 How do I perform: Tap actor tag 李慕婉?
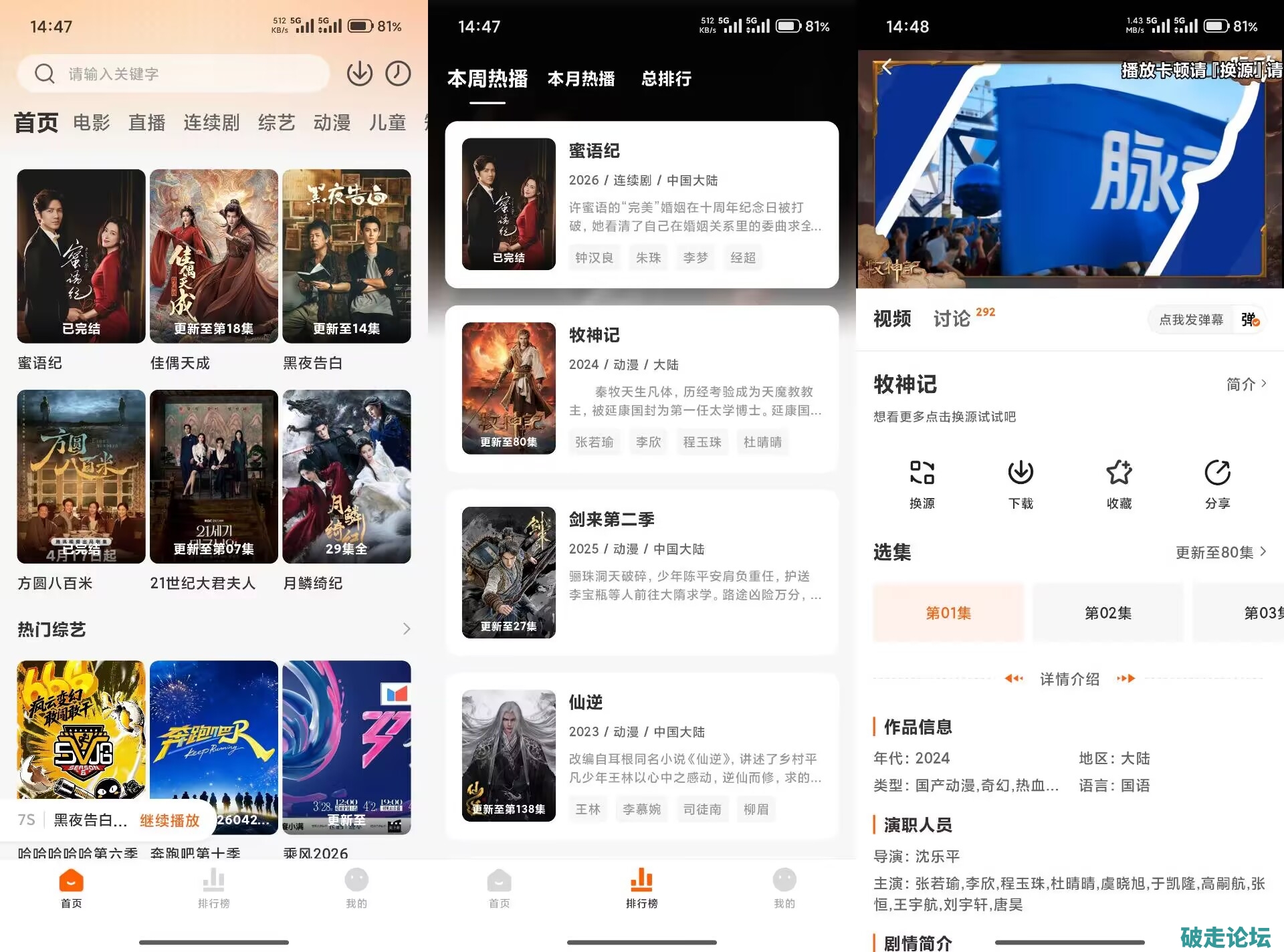tap(641, 809)
